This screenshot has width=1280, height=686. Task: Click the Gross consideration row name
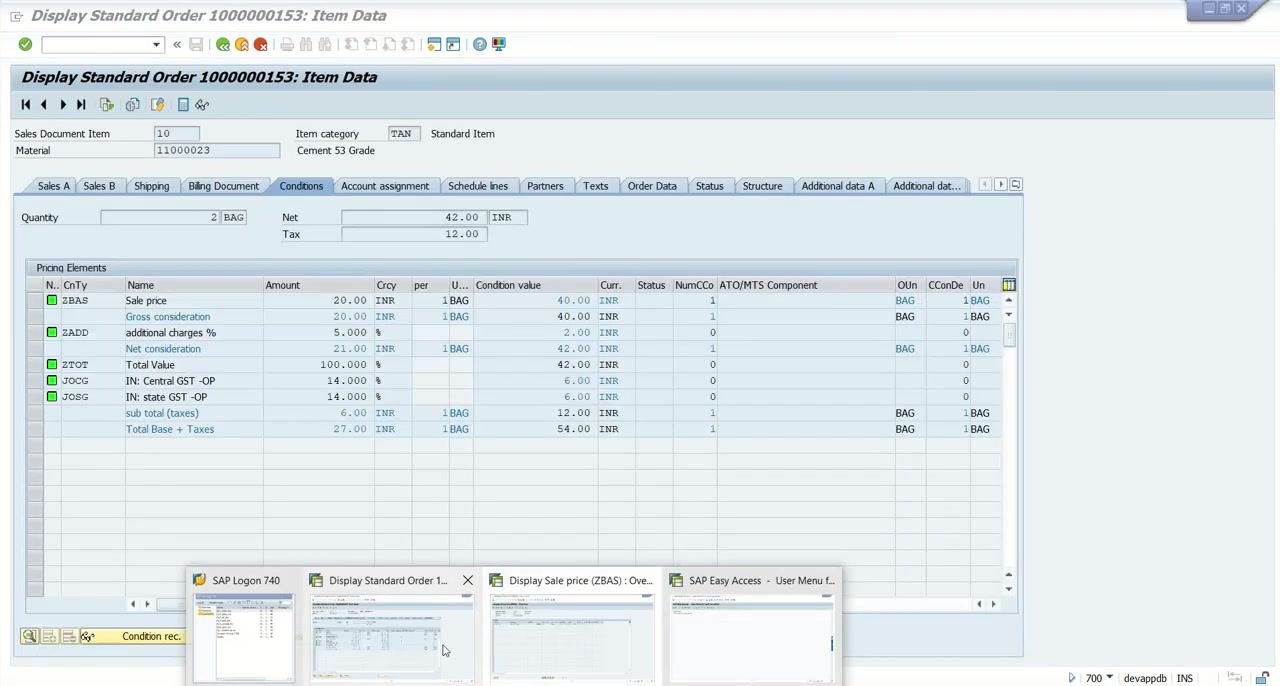click(x=168, y=316)
